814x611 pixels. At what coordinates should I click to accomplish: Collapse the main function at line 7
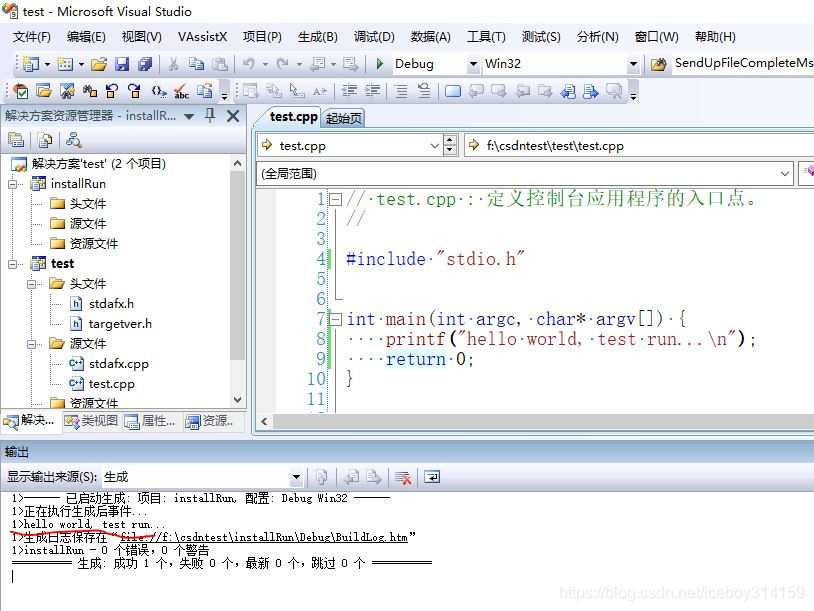[x=336, y=319]
